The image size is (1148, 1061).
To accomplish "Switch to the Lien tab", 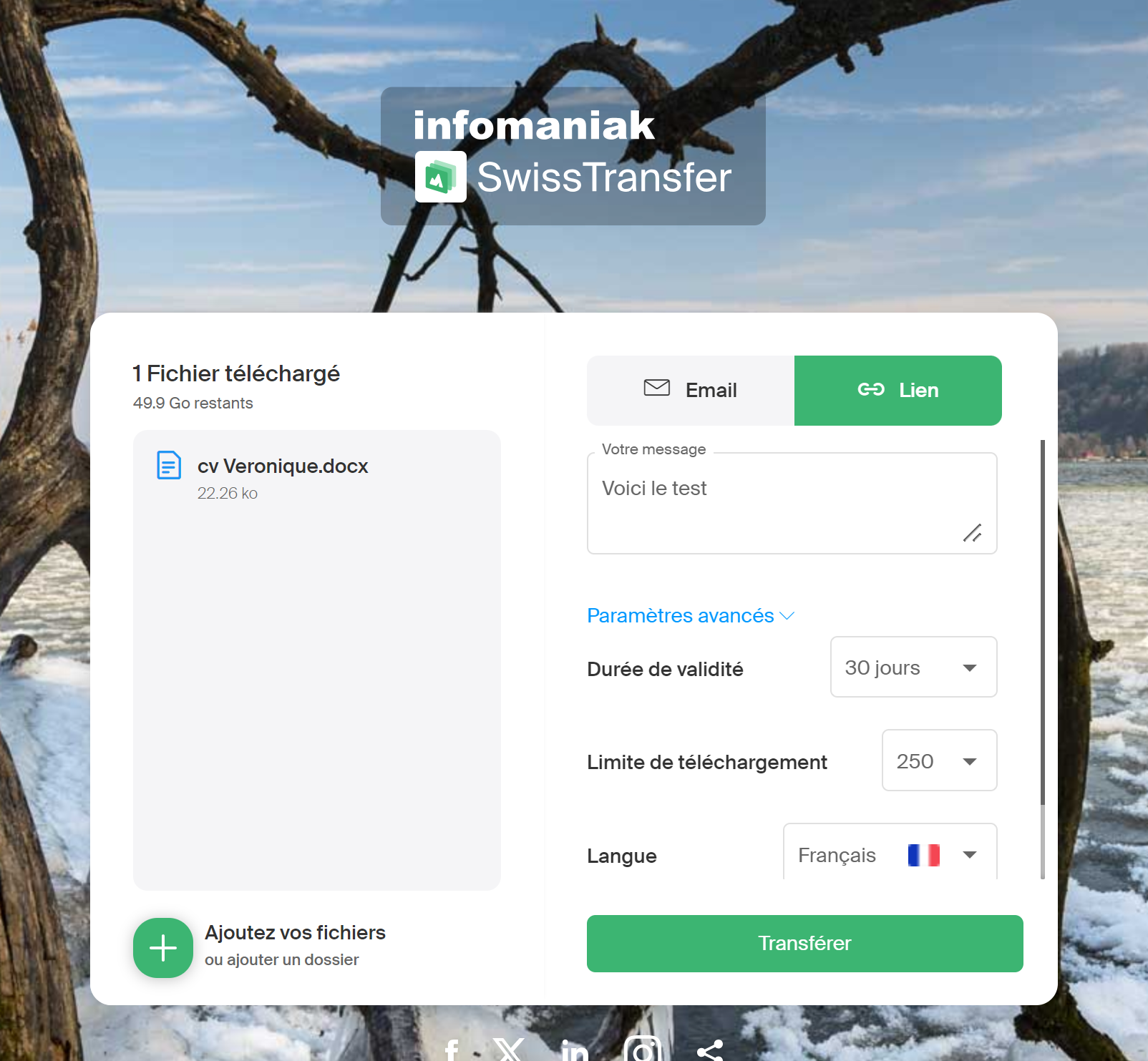I will pyautogui.click(x=898, y=391).
